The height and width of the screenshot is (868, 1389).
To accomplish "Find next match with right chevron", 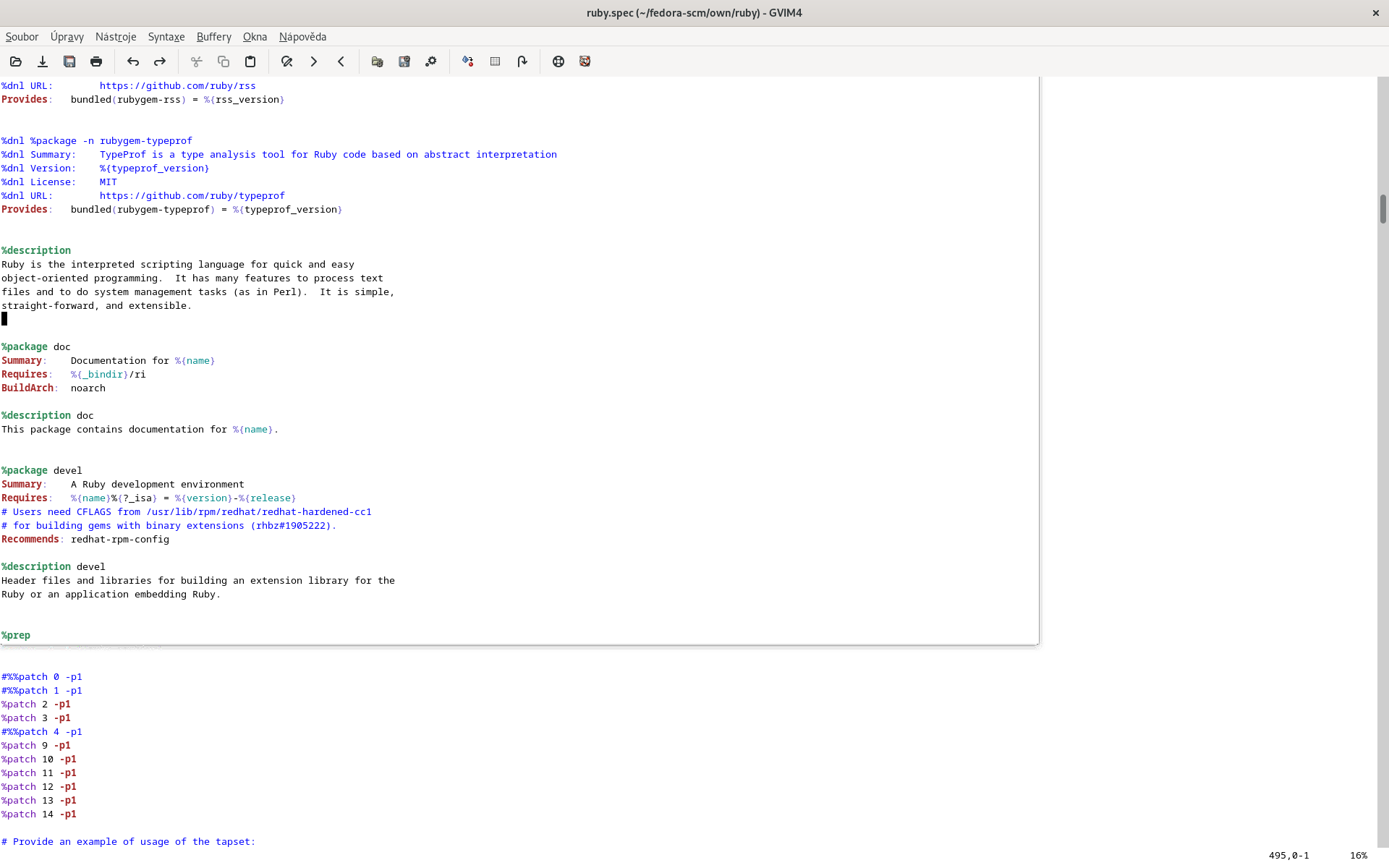I will pos(314,61).
